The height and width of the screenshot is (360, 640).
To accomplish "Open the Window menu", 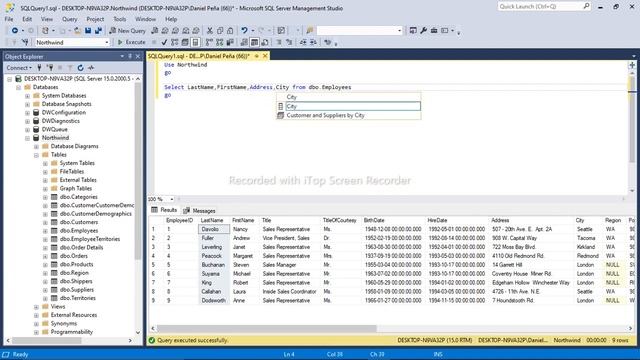I will click(145, 19).
